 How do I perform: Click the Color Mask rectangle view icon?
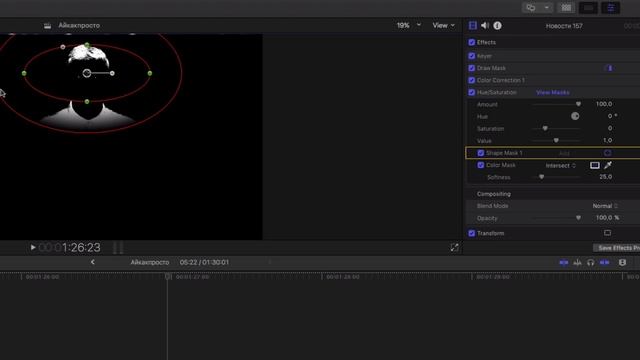click(595, 165)
